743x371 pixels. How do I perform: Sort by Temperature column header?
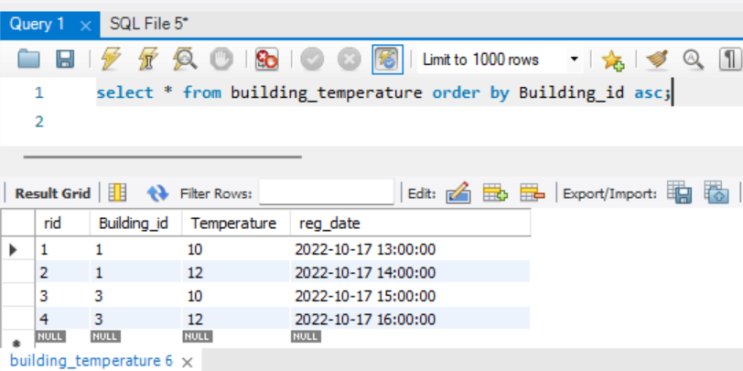[236, 223]
